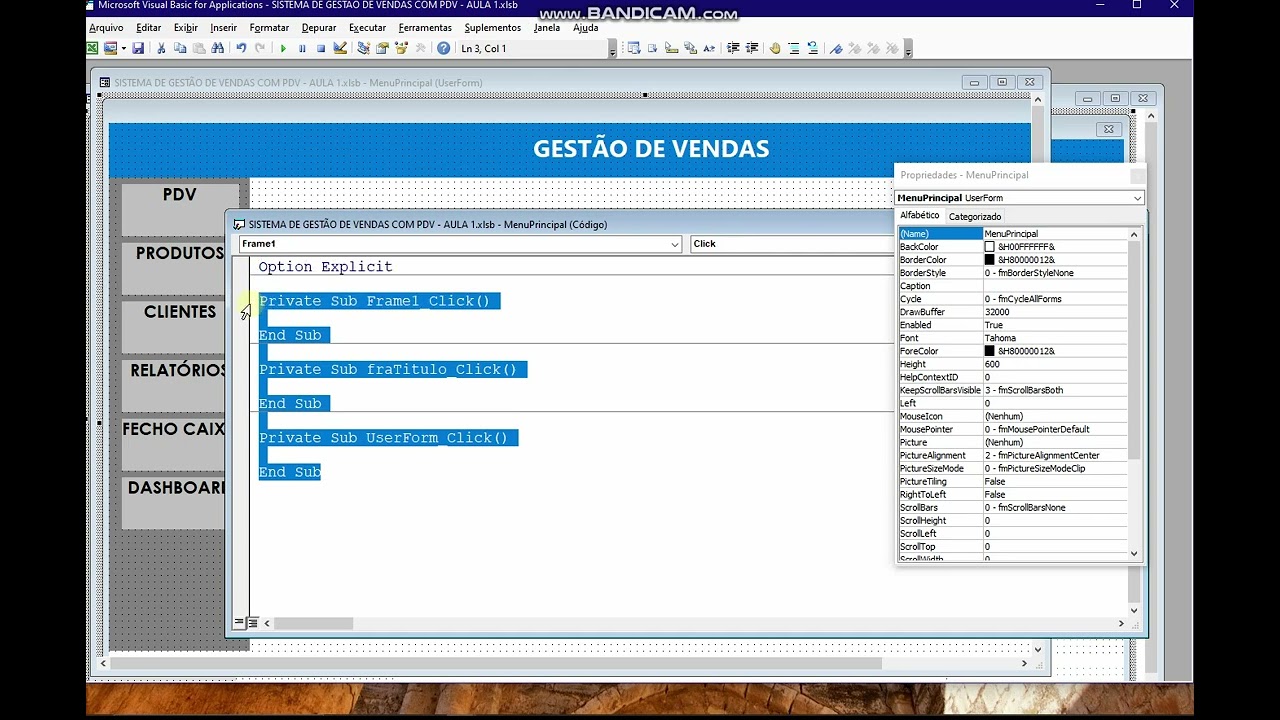The height and width of the screenshot is (720, 1280).
Task: Open the Properties Window toolbar icon
Action: point(382,48)
